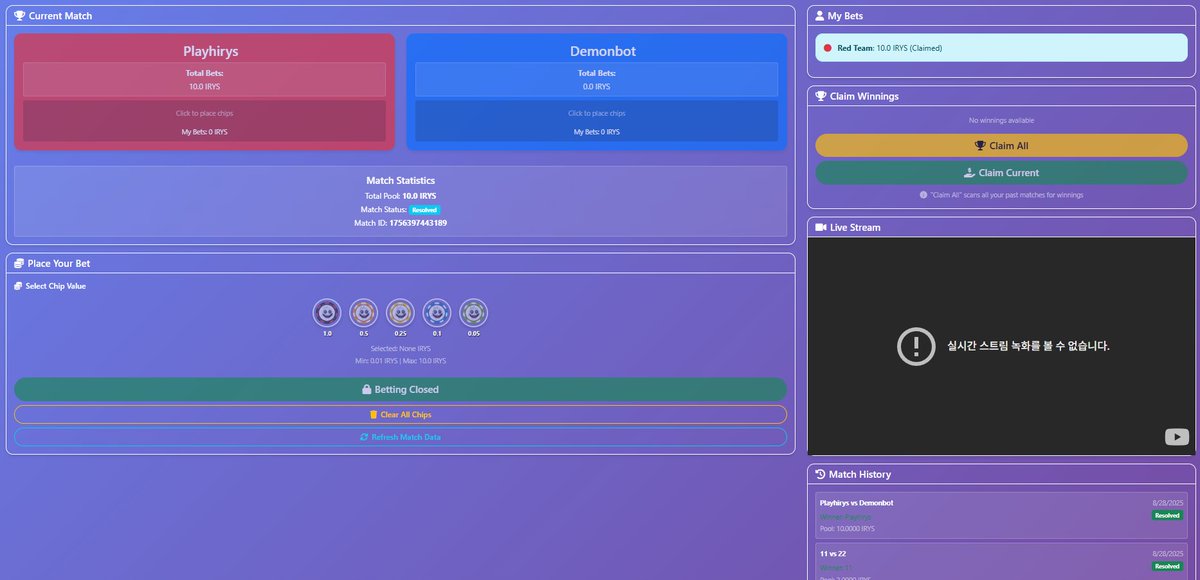The image size is (1200, 580).
Task: Click the info icon under Claim Current
Action: point(923,195)
